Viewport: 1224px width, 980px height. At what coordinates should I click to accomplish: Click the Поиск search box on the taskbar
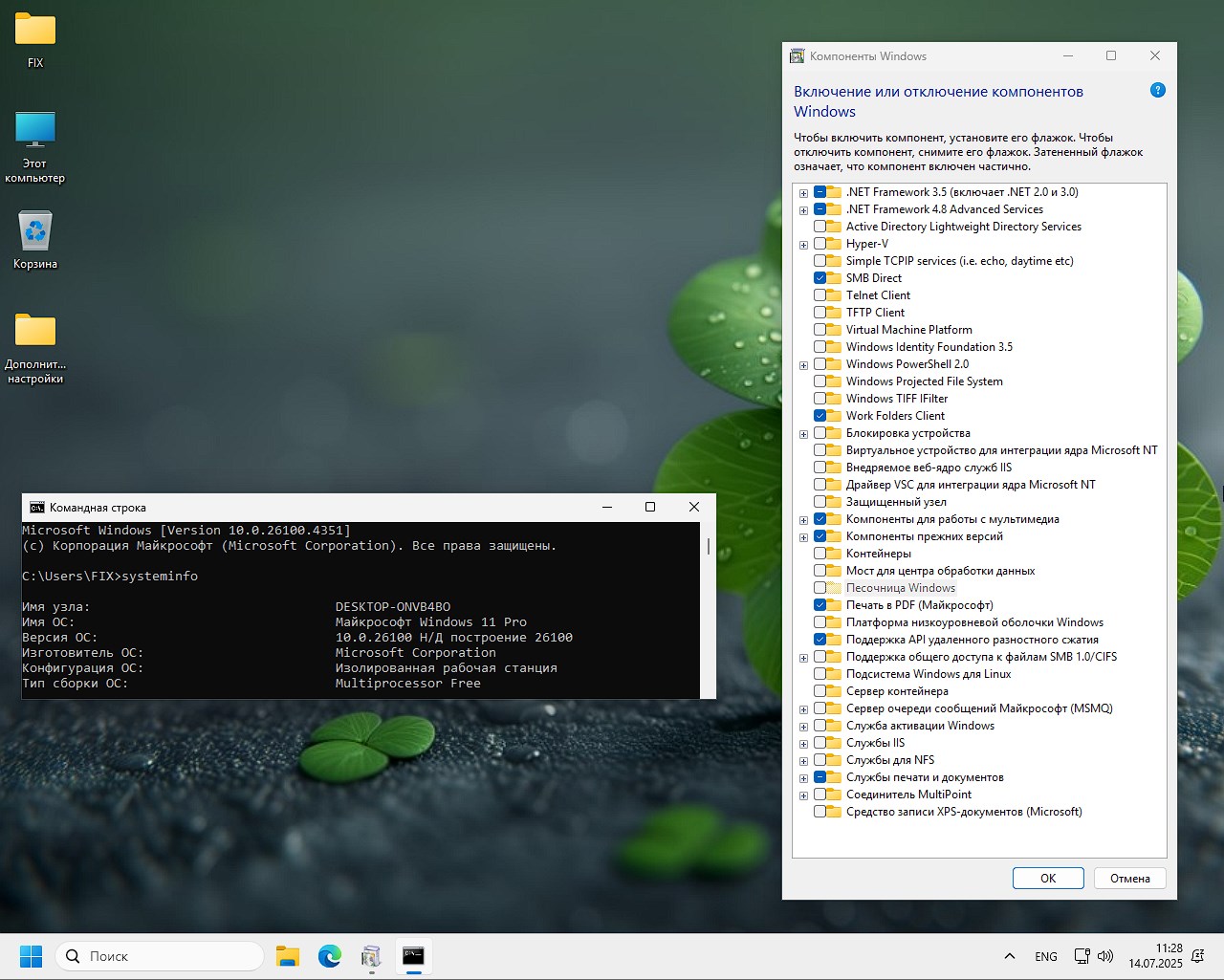point(159,956)
